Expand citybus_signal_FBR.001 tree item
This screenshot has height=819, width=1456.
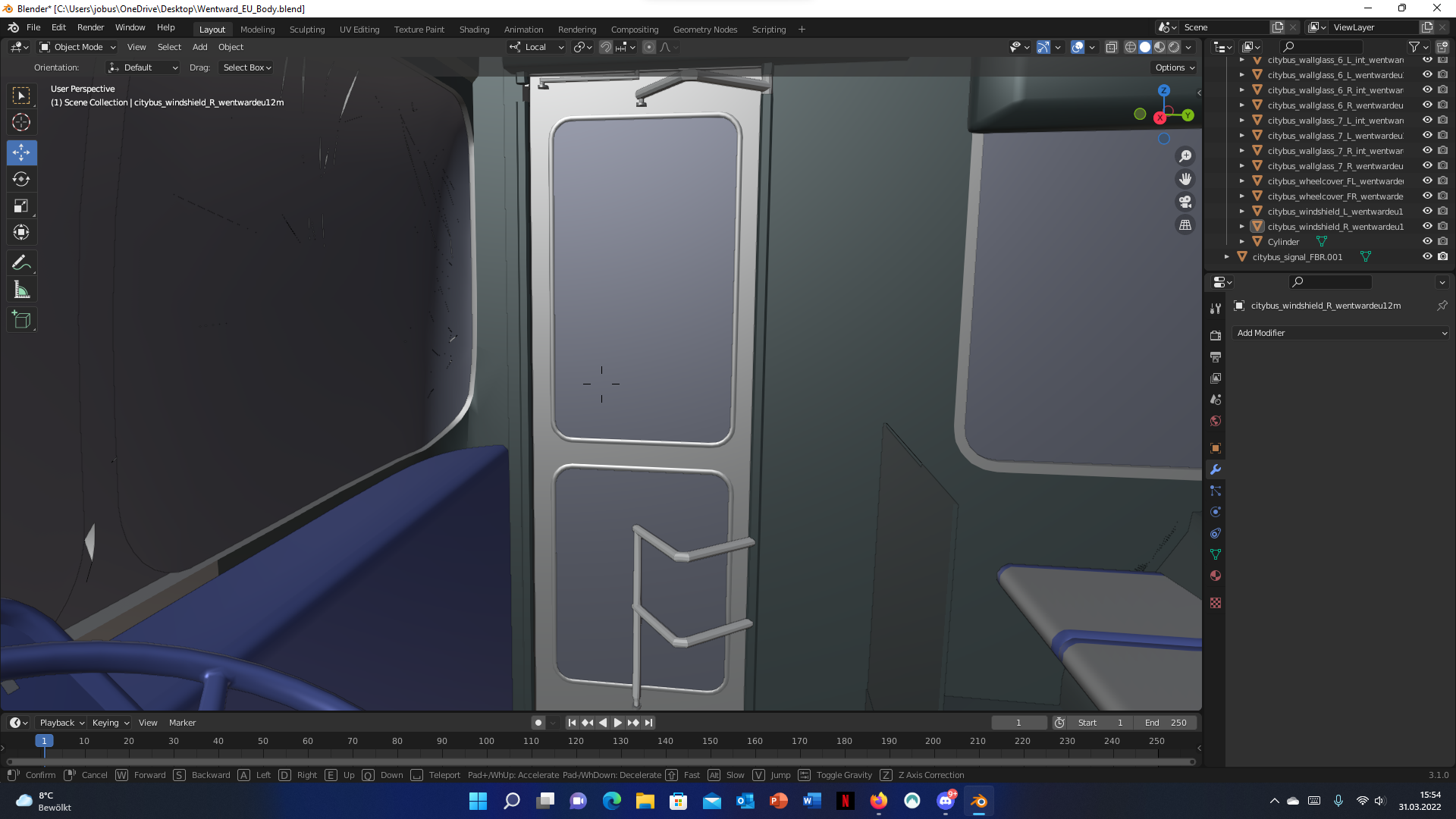click(x=1226, y=257)
